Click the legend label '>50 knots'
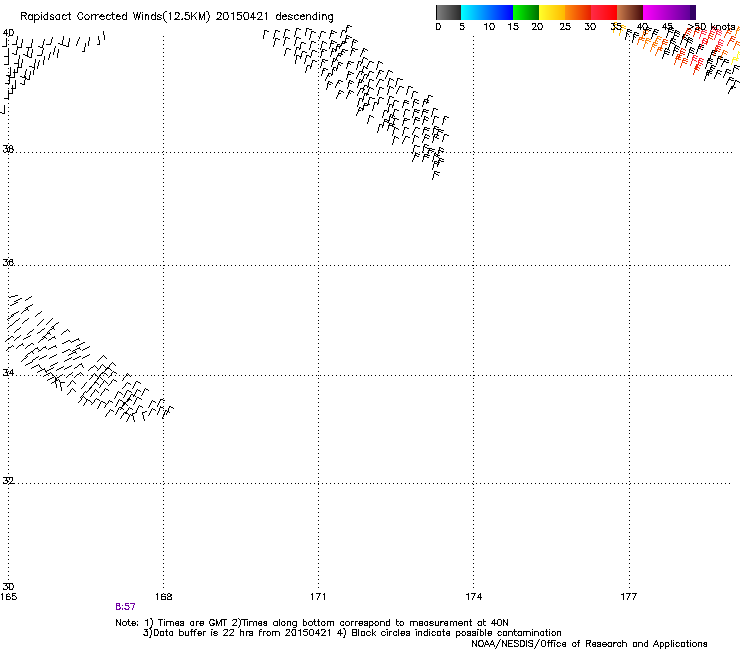Viewport: 740px width, 650px height. point(712,27)
